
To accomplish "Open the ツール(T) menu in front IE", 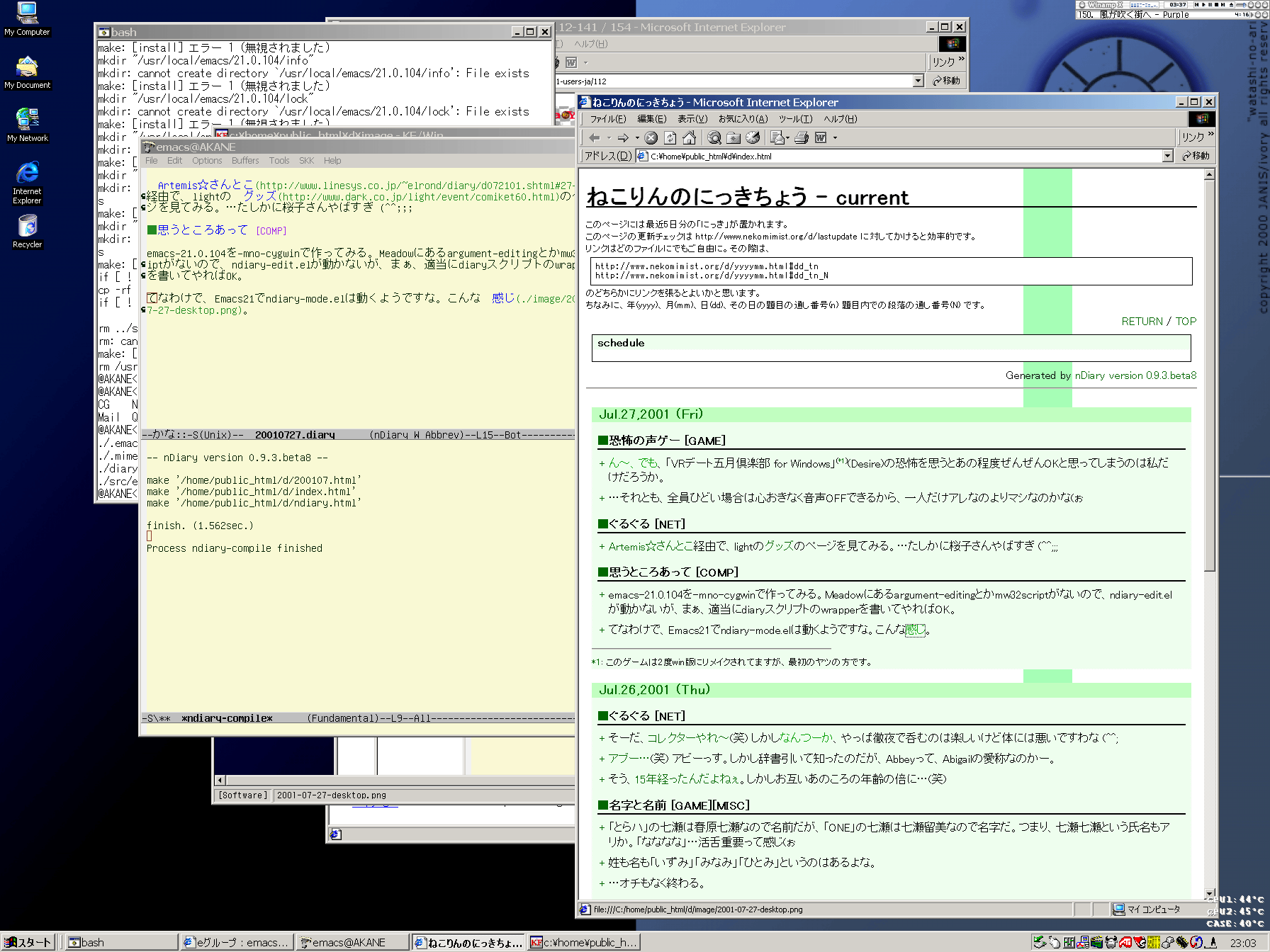I will (795, 119).
